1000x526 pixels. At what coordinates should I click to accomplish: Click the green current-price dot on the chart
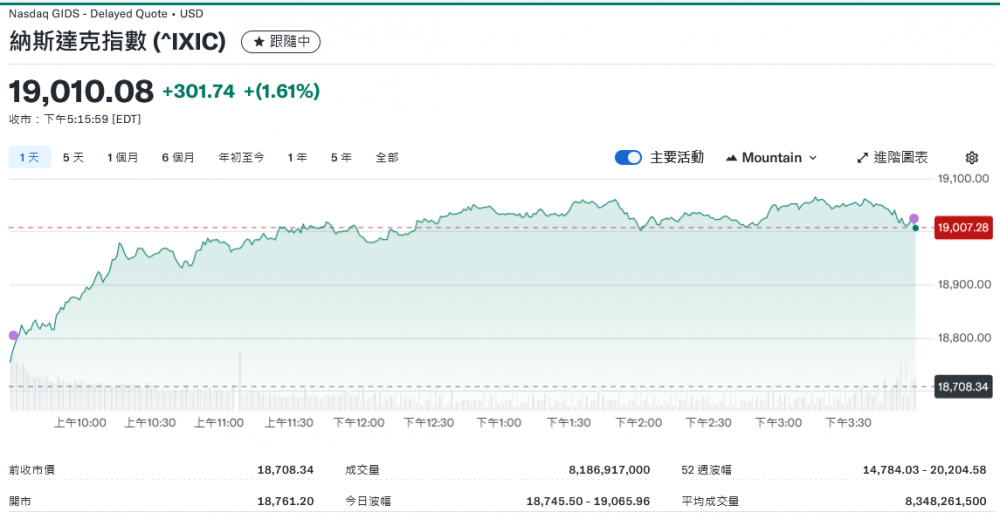pyautogui.click(x=915, y=228)
